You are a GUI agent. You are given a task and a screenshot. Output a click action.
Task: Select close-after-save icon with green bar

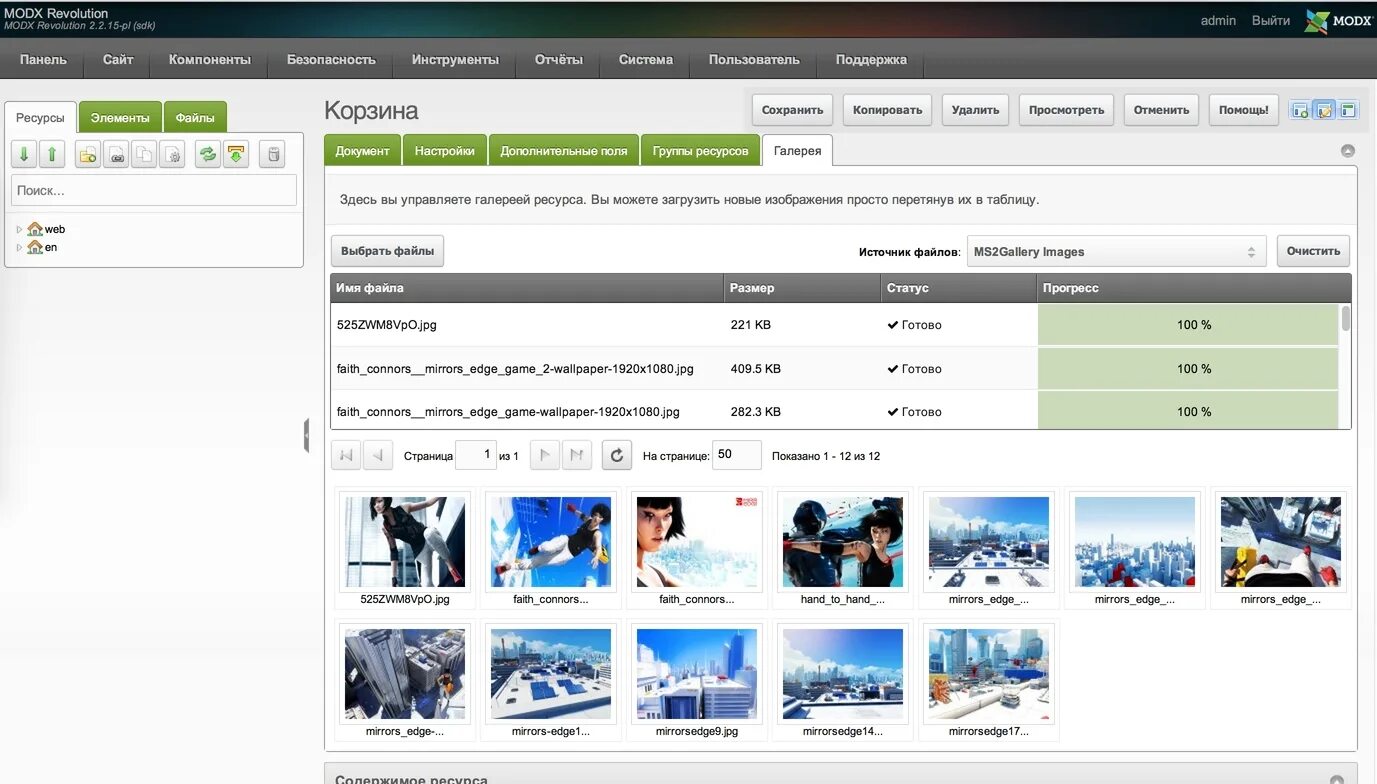point(1348,110)
